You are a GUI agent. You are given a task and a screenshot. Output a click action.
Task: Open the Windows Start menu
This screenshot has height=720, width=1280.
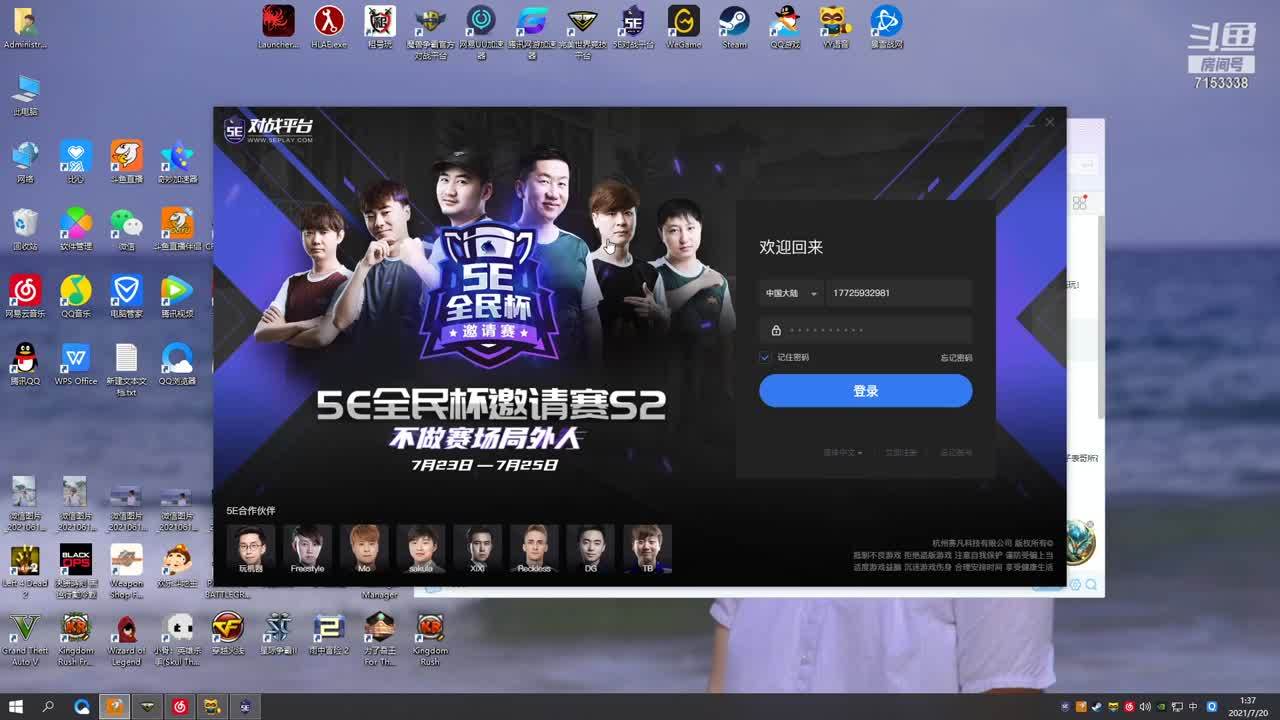coord(16,707)
